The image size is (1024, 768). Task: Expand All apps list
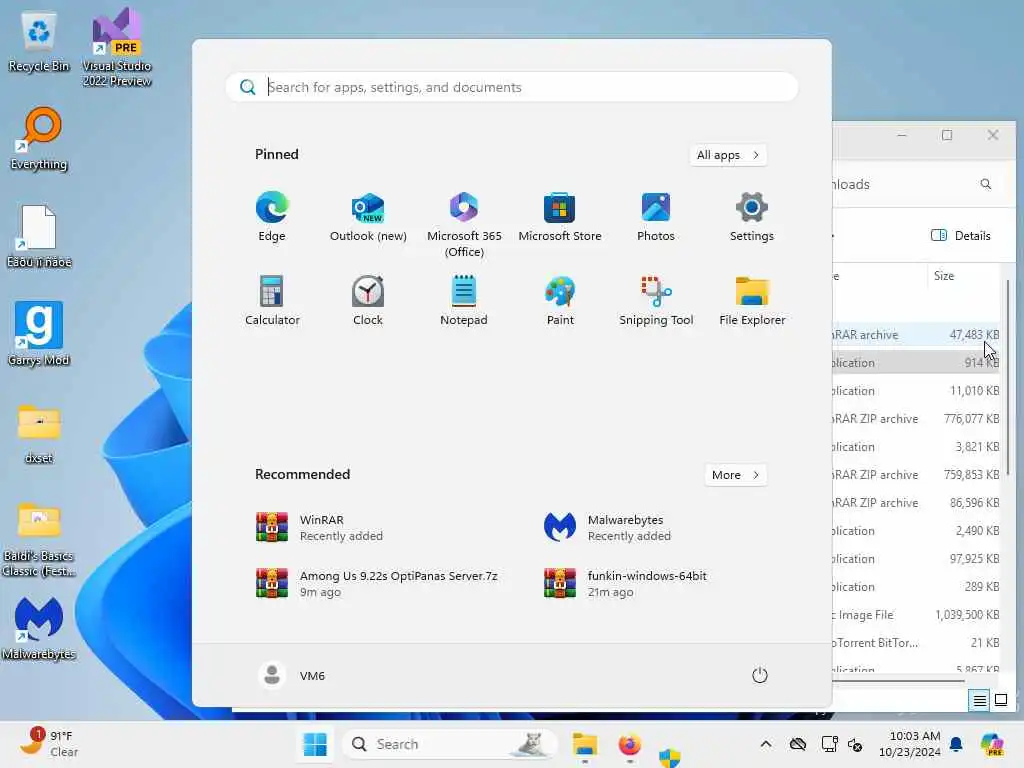point(728,155)
